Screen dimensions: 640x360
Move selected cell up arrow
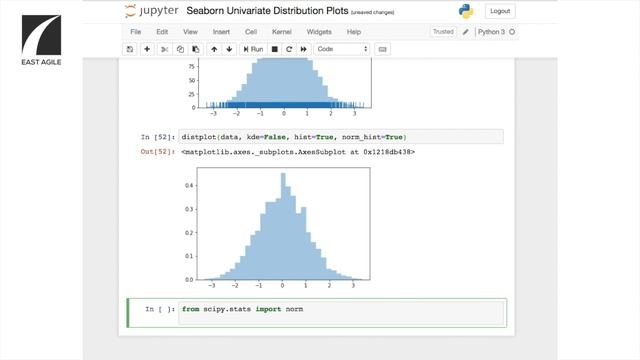[x=214, y=49]
